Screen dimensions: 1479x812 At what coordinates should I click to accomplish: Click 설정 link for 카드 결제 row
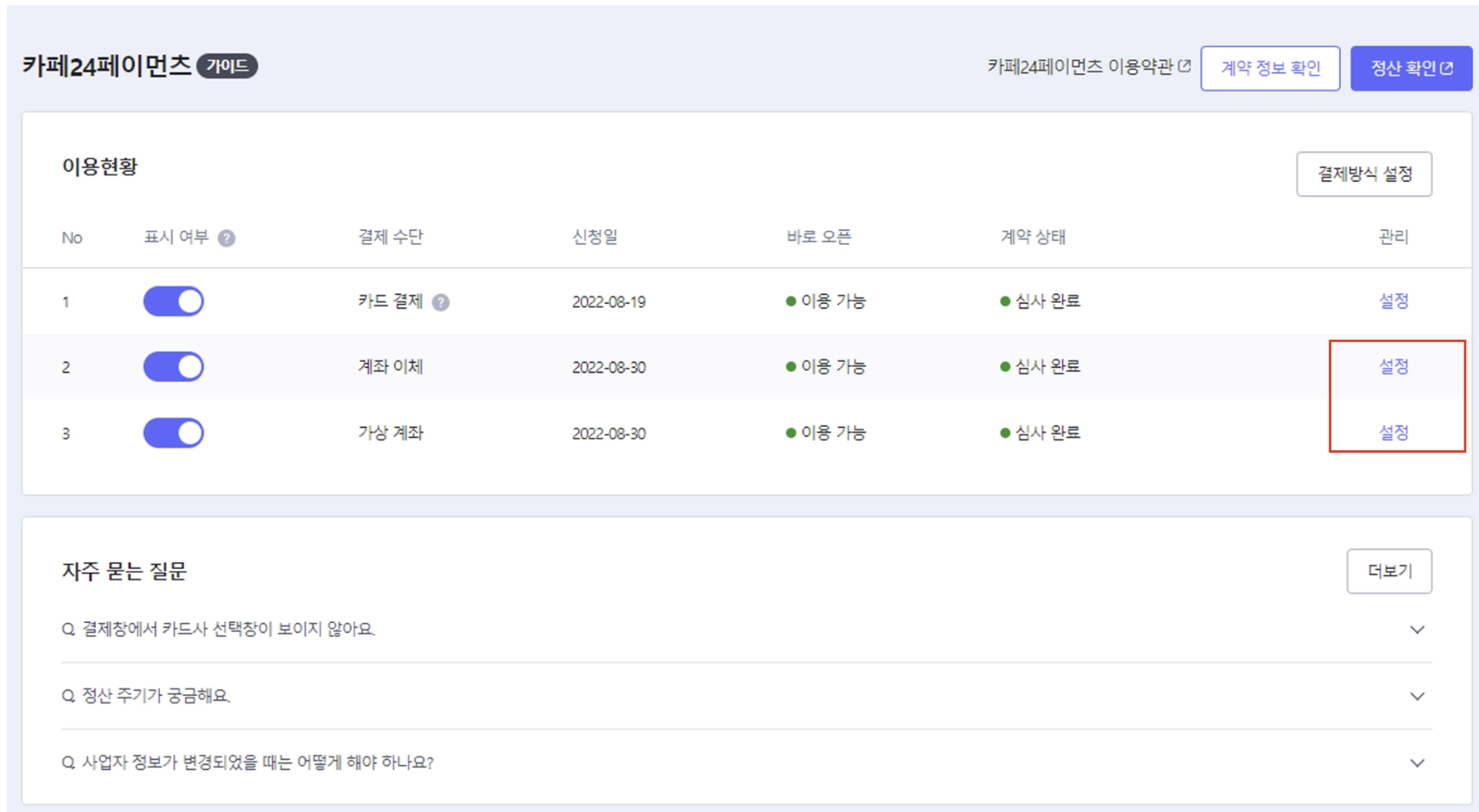click(x=1393, y=301)
